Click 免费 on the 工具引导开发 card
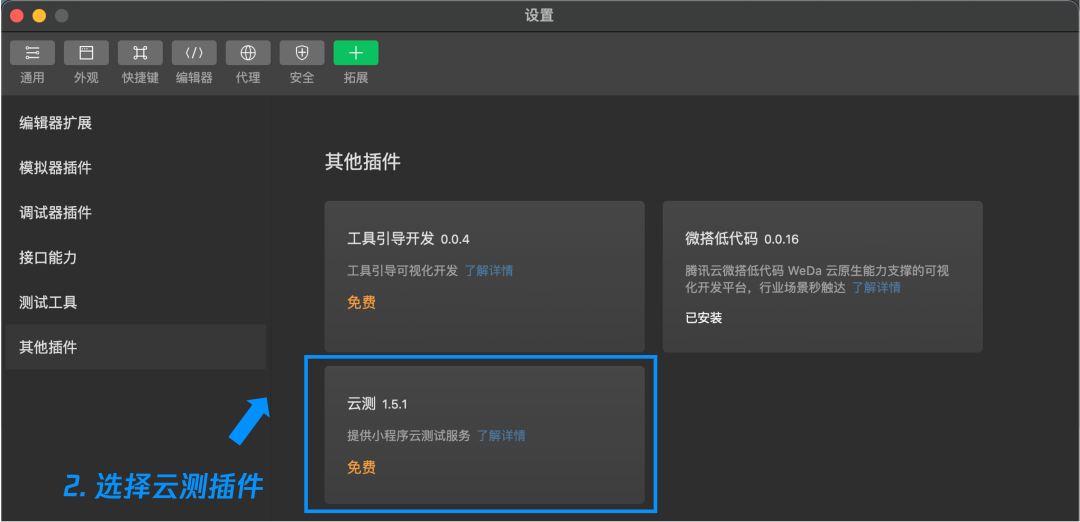 (362, 302)
